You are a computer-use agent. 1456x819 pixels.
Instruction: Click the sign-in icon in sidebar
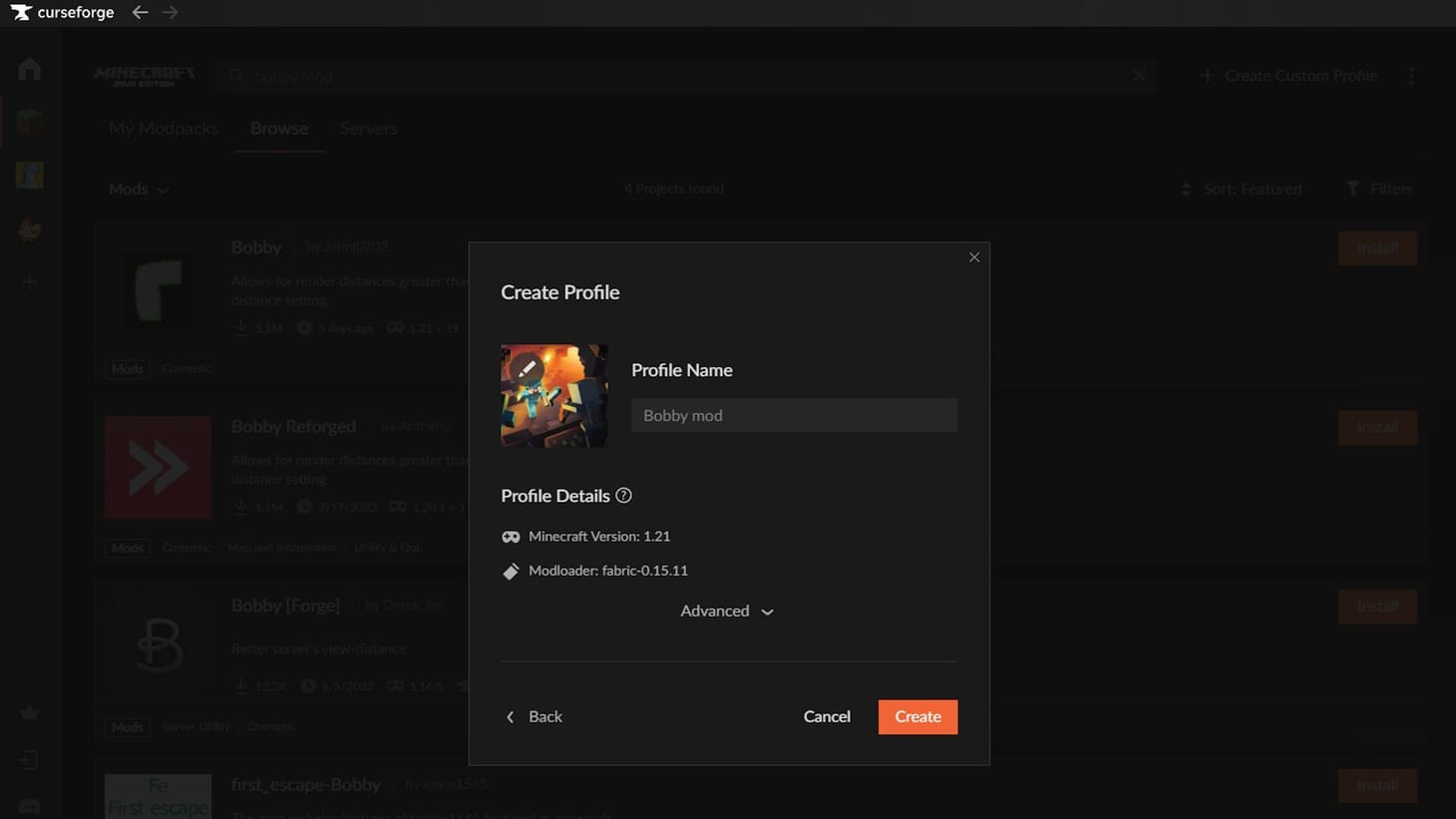point(29,760)
